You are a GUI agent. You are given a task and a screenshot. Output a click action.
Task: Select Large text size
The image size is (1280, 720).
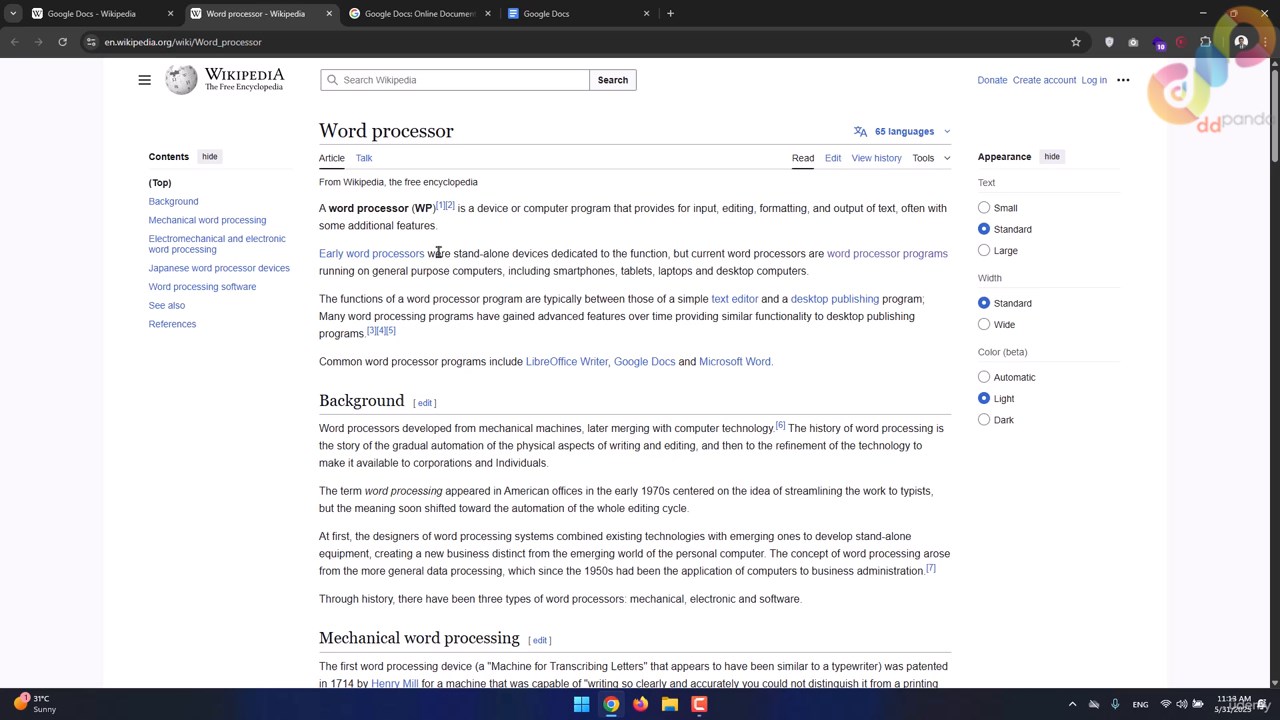pos(984,250)
